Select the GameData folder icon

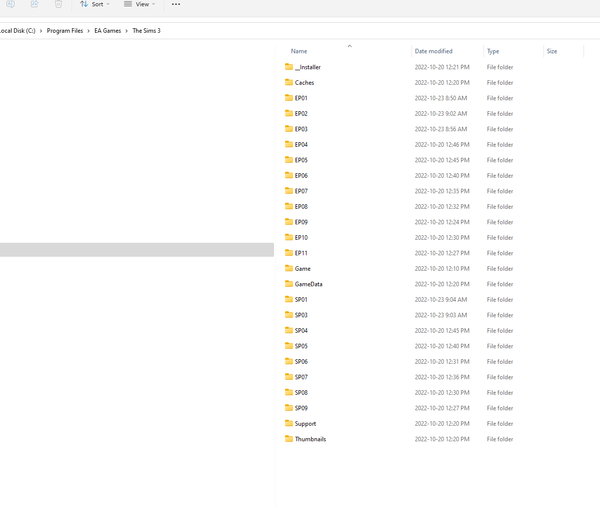[x=289, y=284]
